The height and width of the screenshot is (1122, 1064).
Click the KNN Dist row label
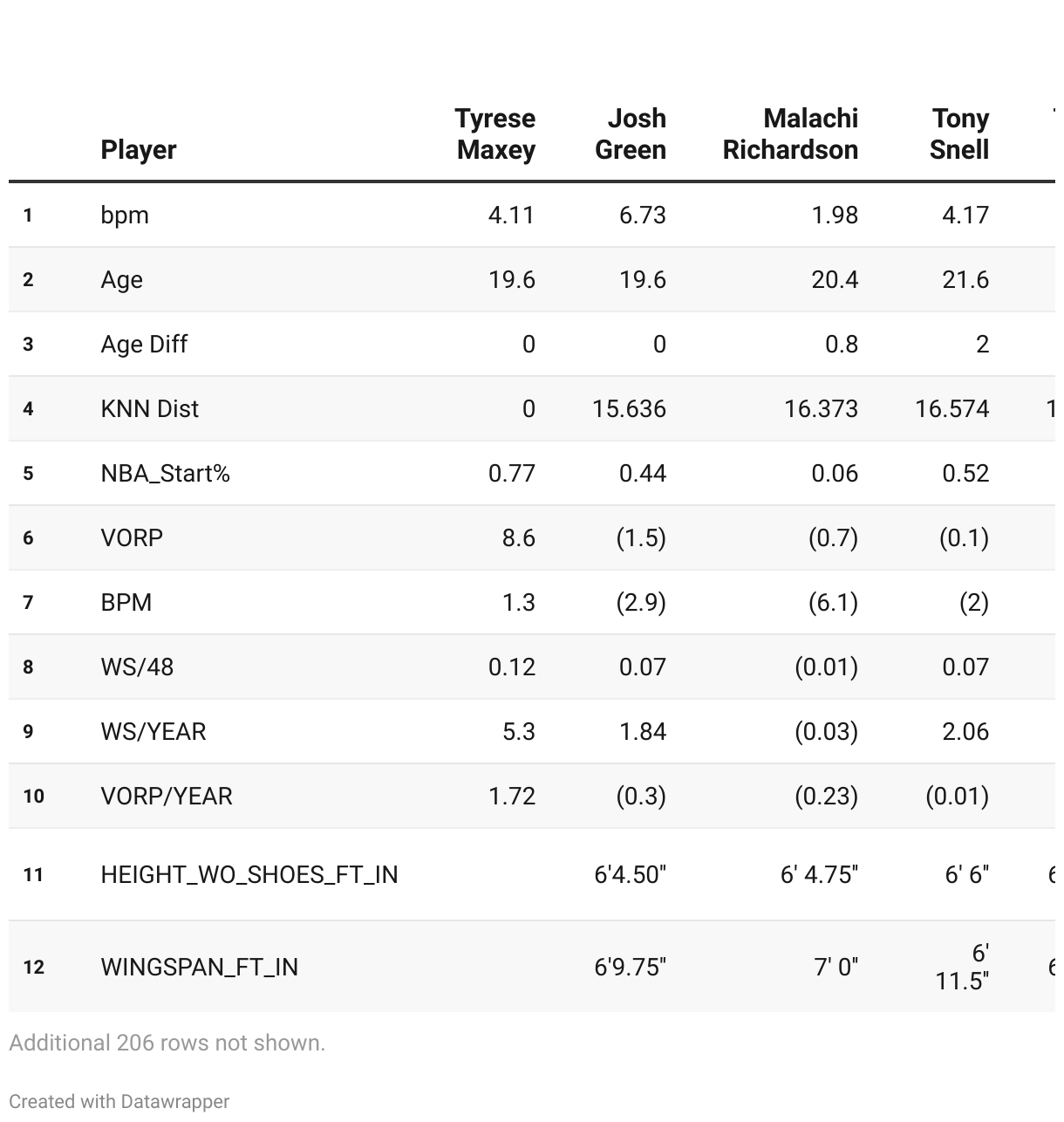click(150, 409)
